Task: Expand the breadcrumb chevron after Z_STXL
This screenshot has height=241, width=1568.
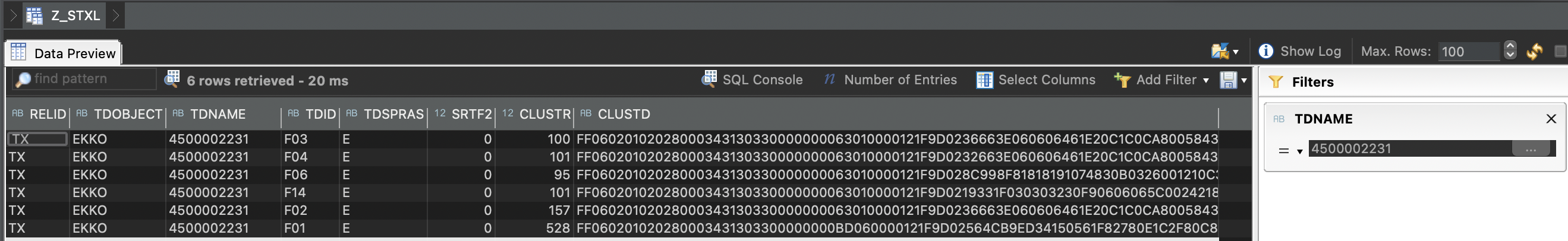Action: (115, 16)
